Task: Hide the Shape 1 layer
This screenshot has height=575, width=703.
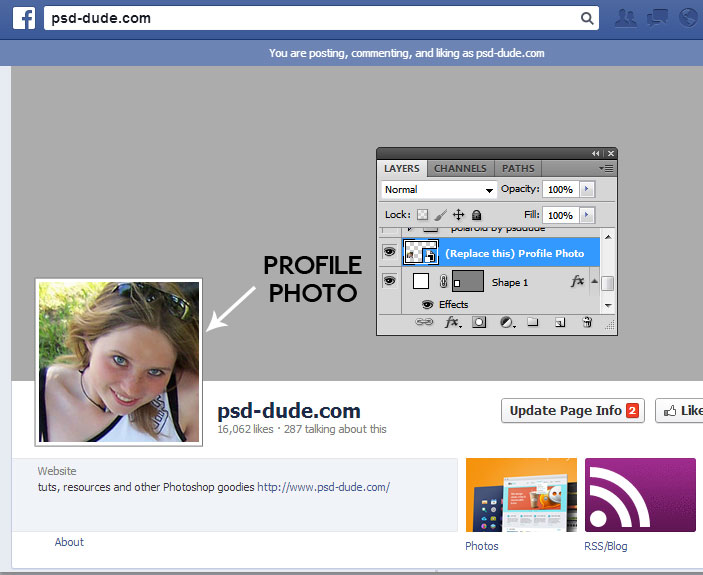Action: (389, 281)
